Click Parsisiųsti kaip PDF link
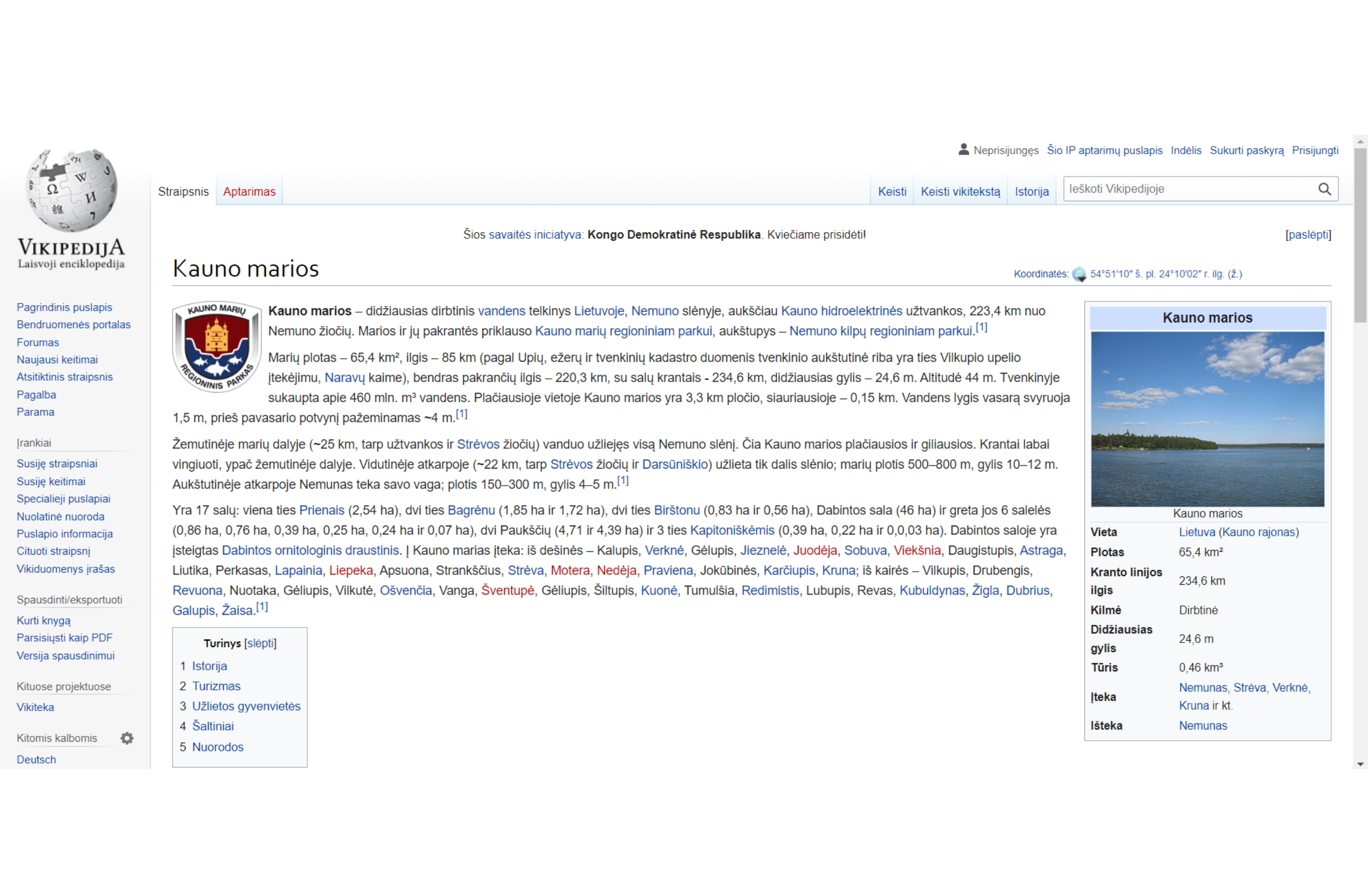Viewport: 1372px width, 886px height. tap(64, 637)
